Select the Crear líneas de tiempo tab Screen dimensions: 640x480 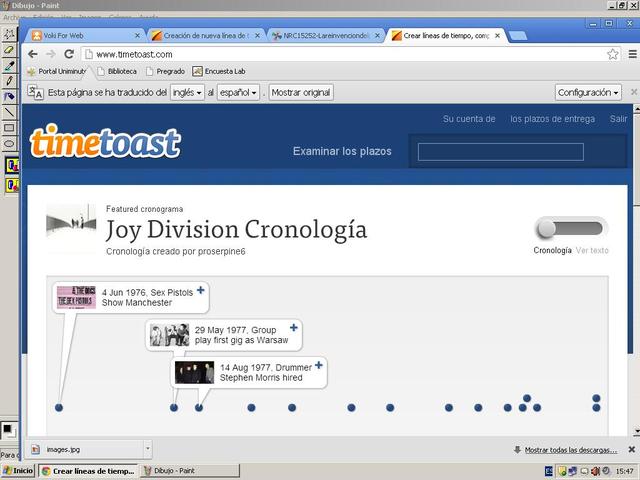446,36
